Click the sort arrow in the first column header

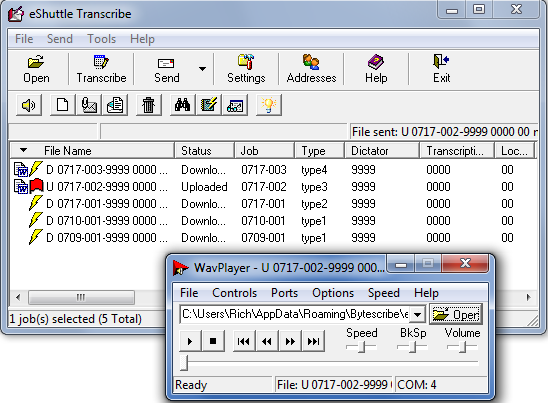click(23, 150)
